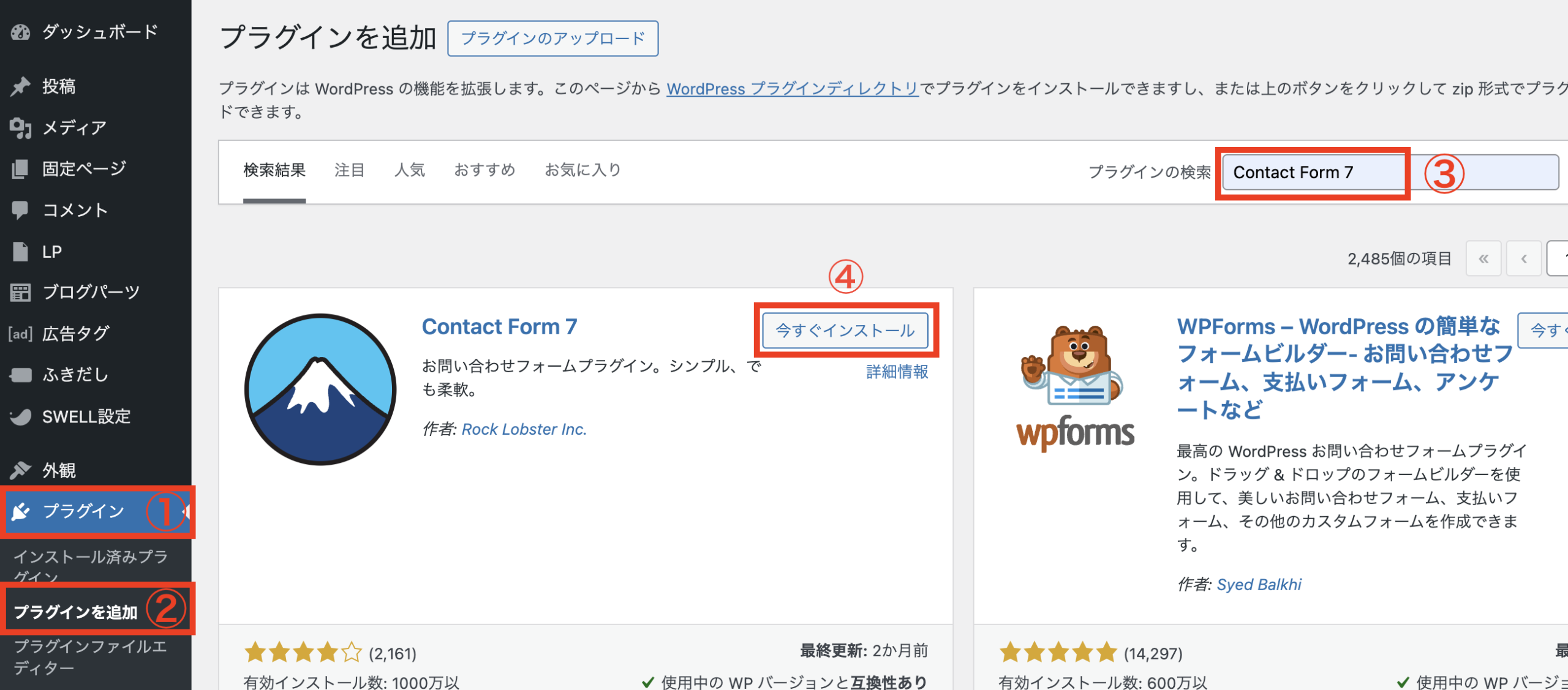This screenshot has height=690, width=1568.
Task: Switch to the おすすめ tab
Action: 484,170
